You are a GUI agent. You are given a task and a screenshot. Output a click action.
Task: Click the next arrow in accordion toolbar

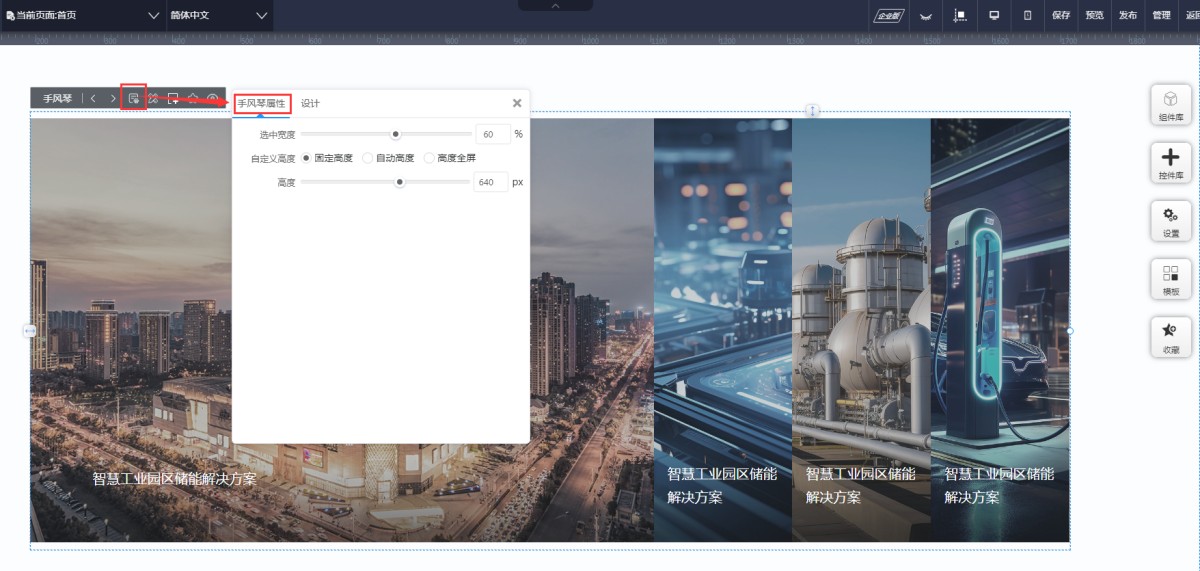112,98
